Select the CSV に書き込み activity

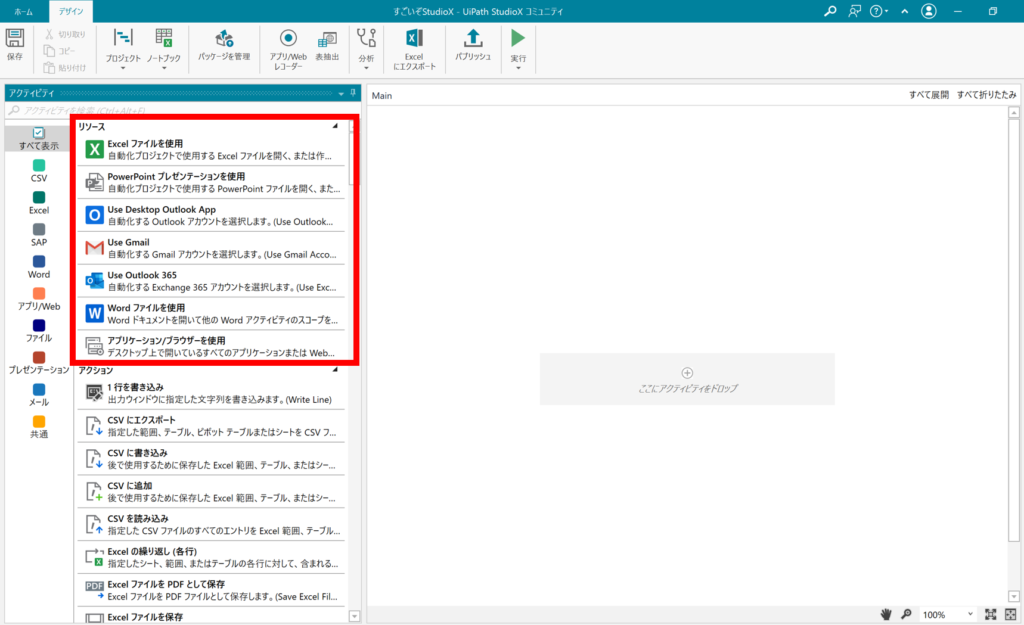pos(211,458)
